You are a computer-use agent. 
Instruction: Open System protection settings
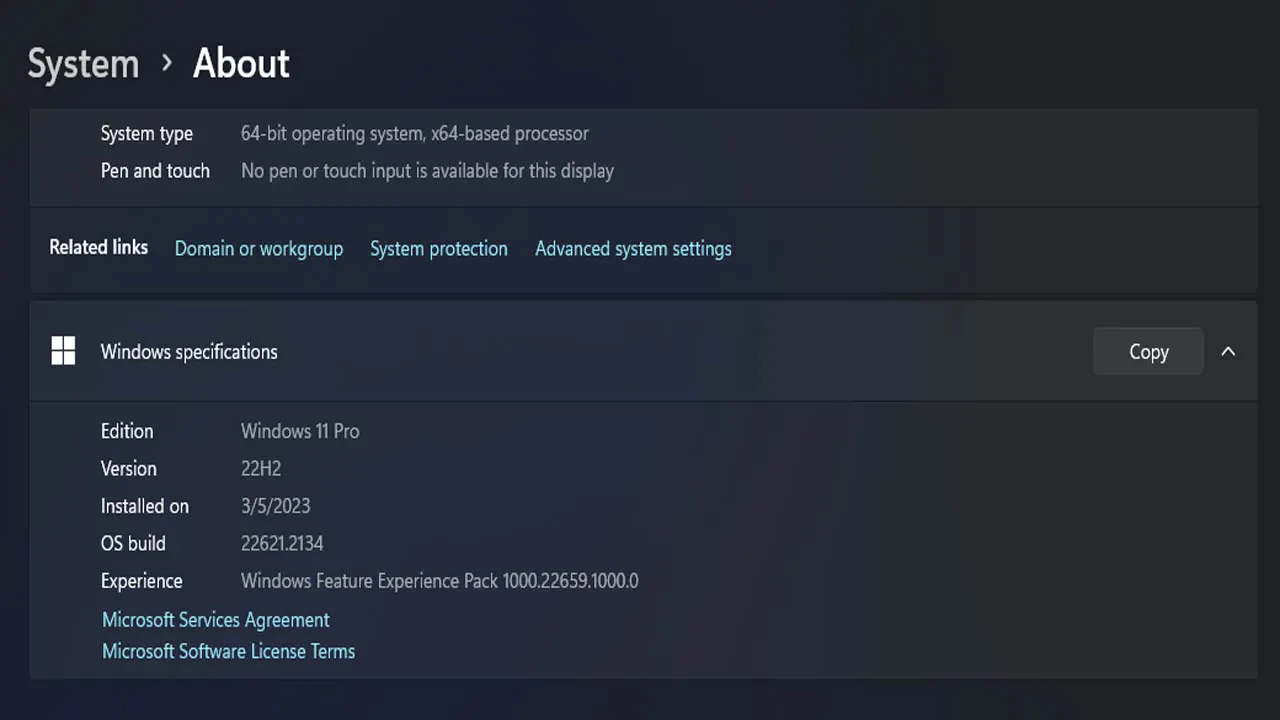(438, 249)
